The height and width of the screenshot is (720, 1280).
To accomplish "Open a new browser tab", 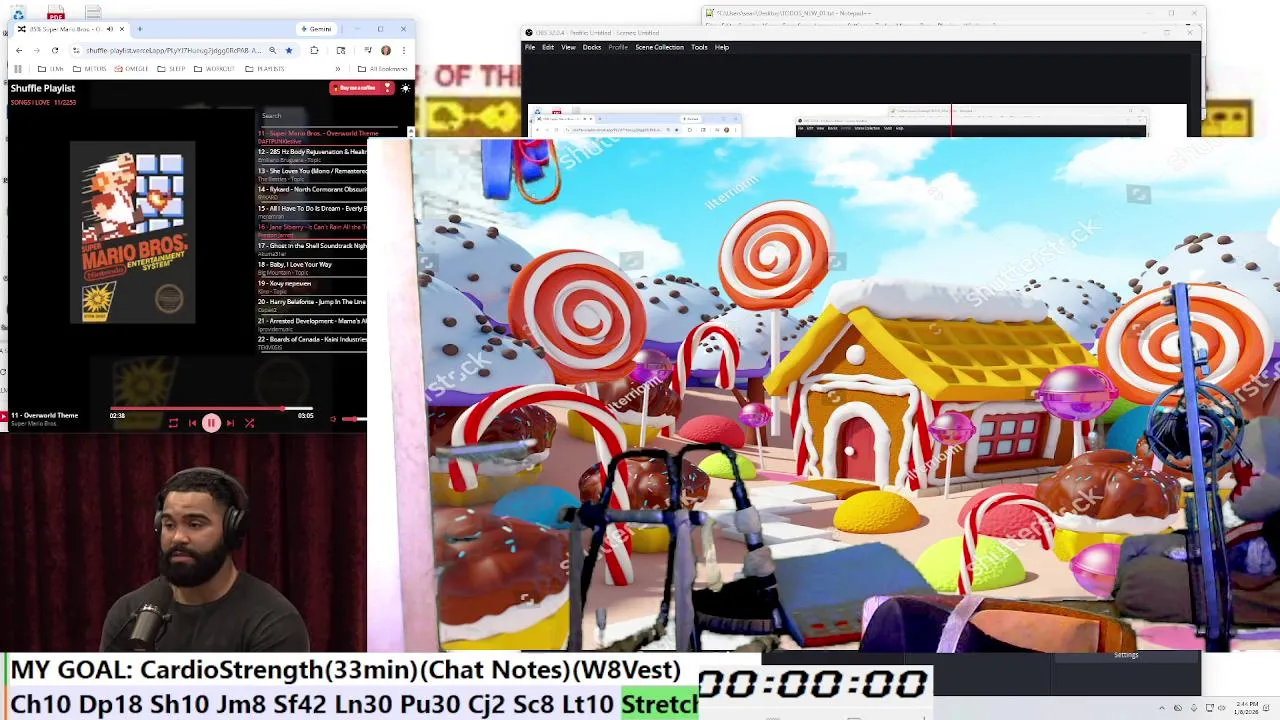I will click(140, 29).
